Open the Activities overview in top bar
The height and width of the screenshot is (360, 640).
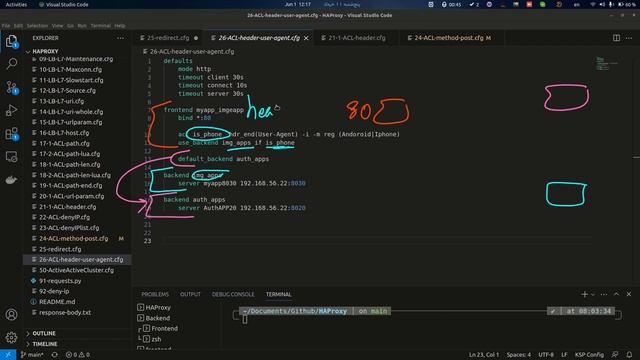[x=16, y=4]
